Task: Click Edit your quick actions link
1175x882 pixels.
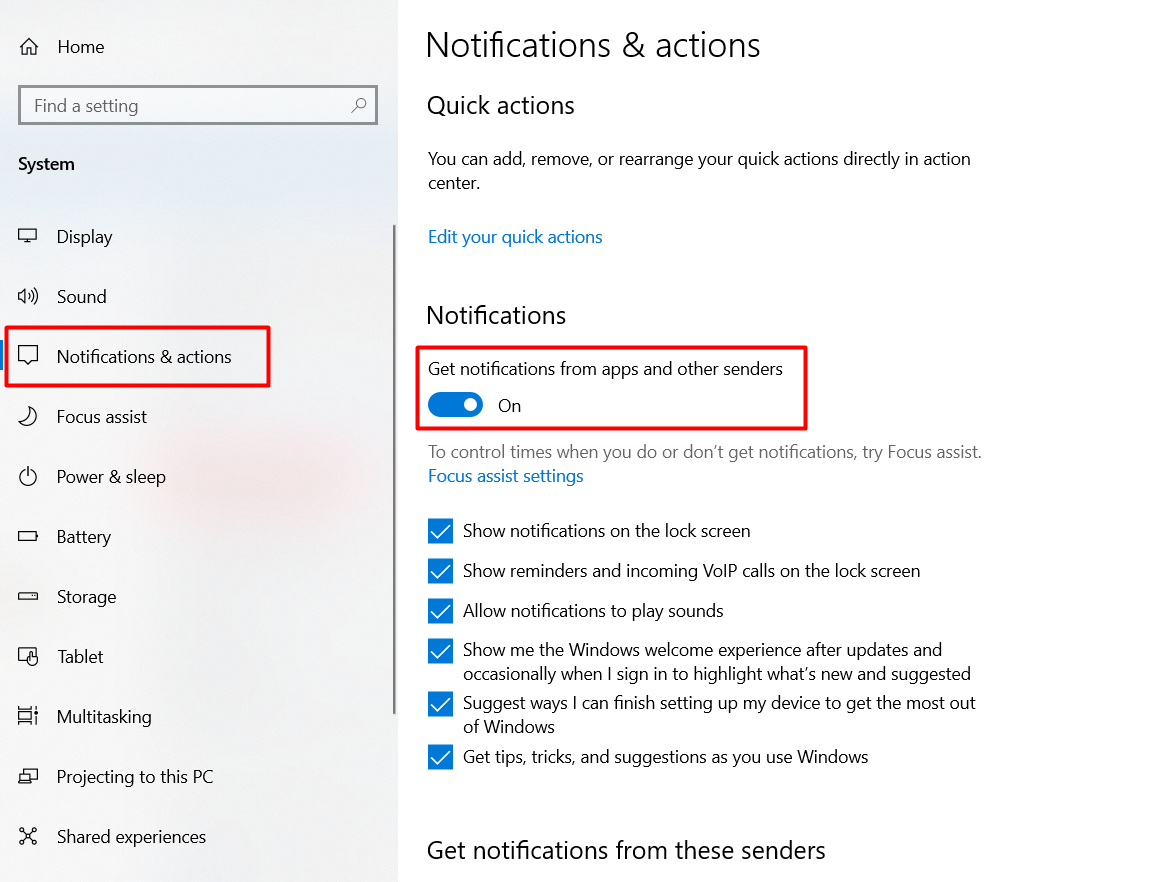Action: click(x=515, y=237)
